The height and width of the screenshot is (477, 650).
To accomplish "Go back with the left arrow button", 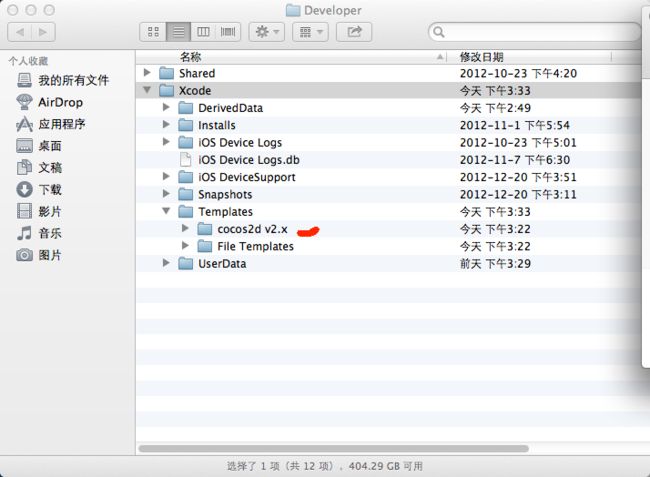I will tap(19, 32).
